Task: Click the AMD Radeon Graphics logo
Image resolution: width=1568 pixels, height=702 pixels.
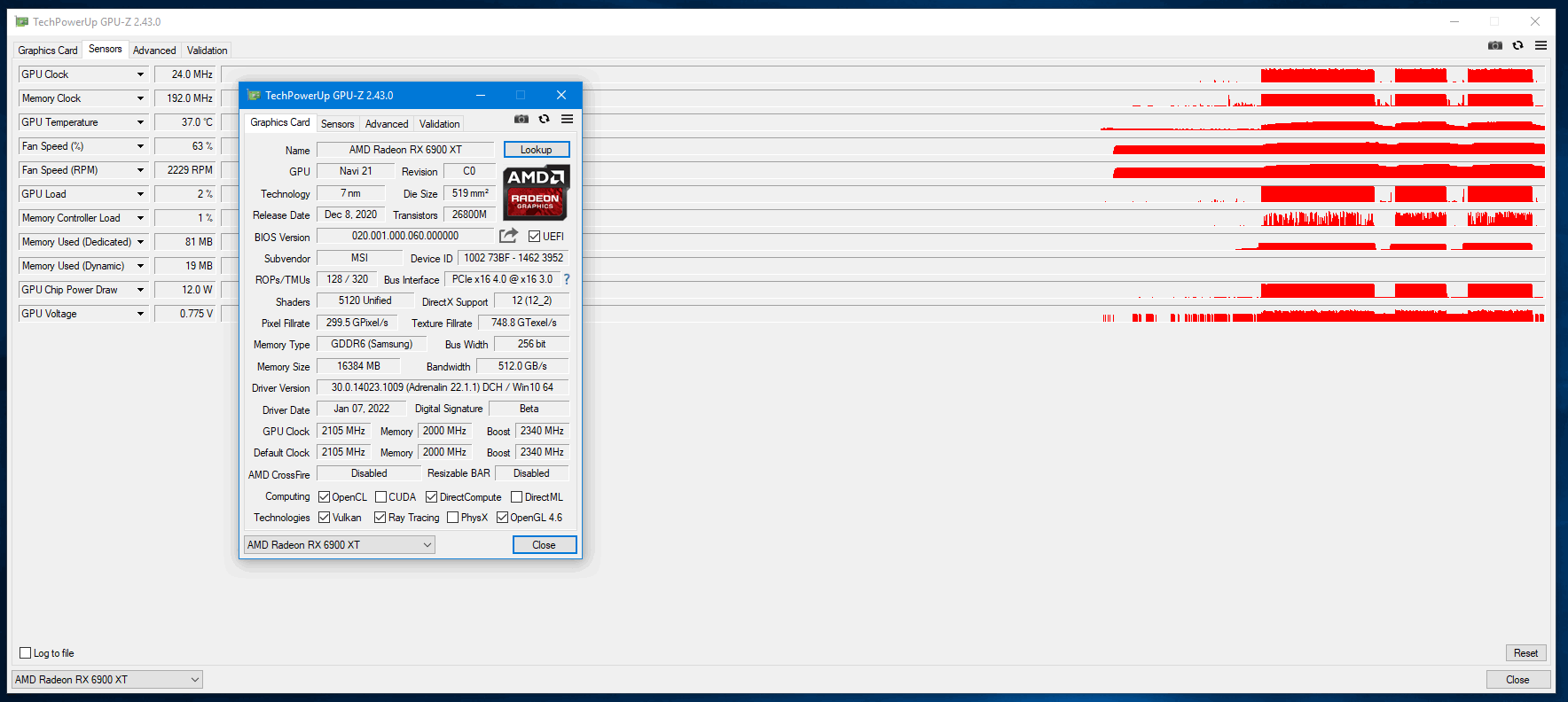Action: click(536, 192)
